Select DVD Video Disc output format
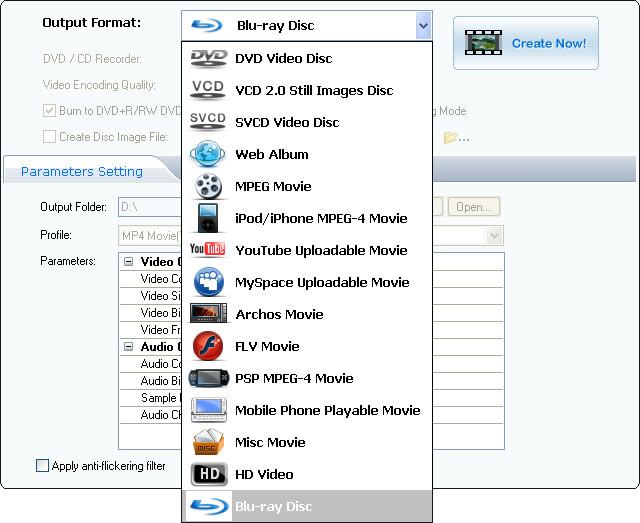The height and width of the screenshot is (523, 640). click(x=307, y=58)
